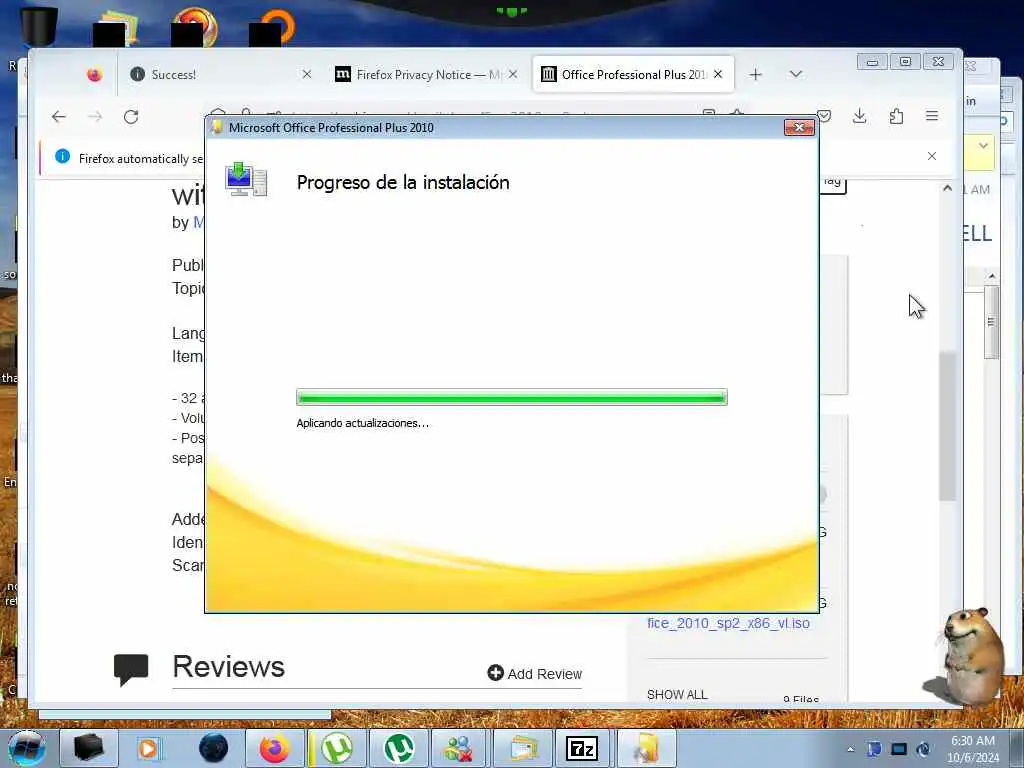Screen dimensions: 1024x768
Task: Click the Pocket save icon in Firefox toolbar
Action: pos(825,116)
